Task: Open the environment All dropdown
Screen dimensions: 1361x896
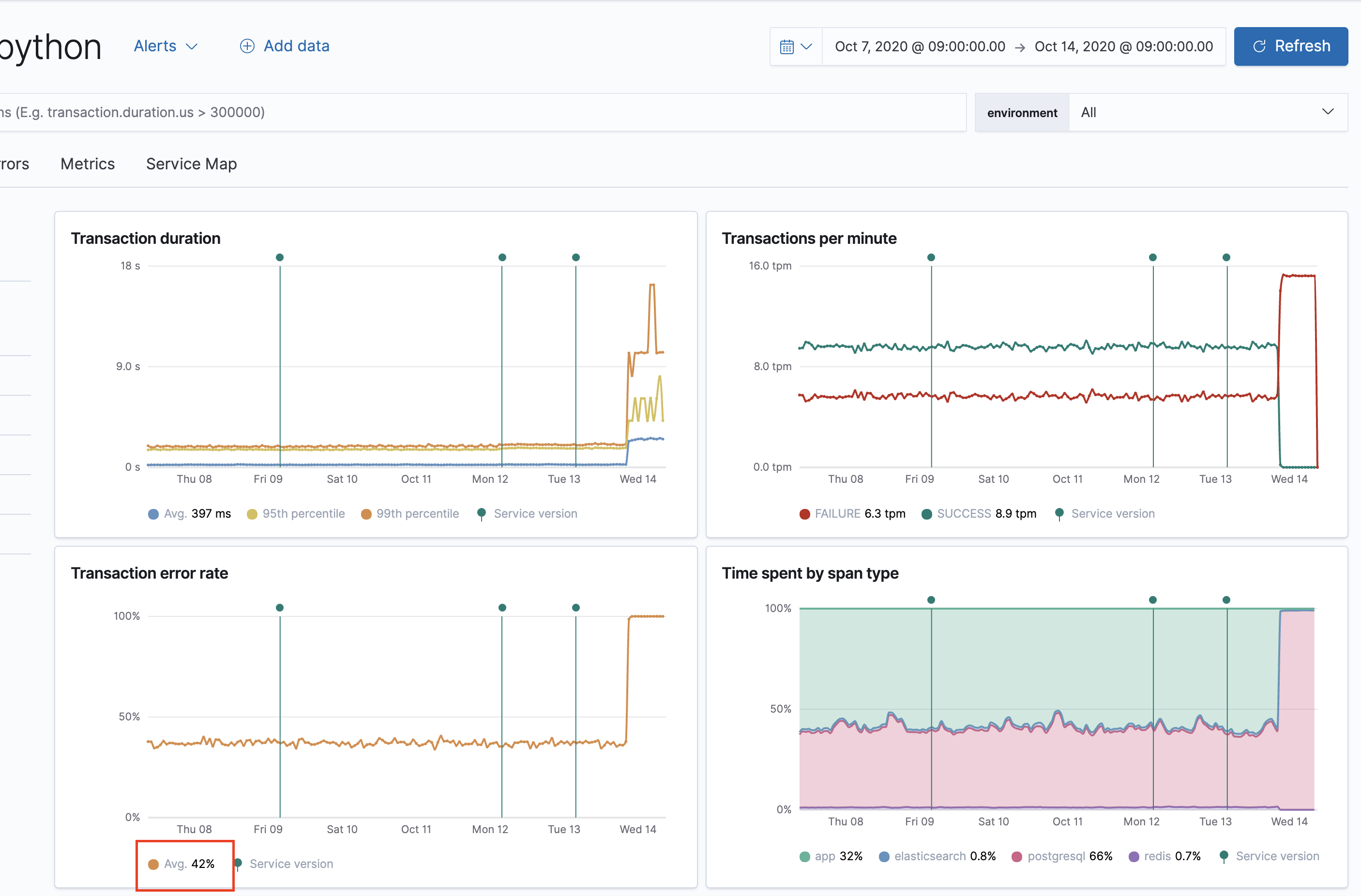Action: pyautogui.click(x=1208, y=113)
